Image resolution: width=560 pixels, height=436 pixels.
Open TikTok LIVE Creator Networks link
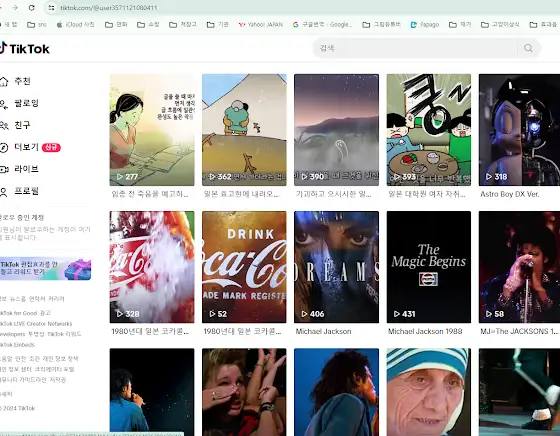(36, 324)
